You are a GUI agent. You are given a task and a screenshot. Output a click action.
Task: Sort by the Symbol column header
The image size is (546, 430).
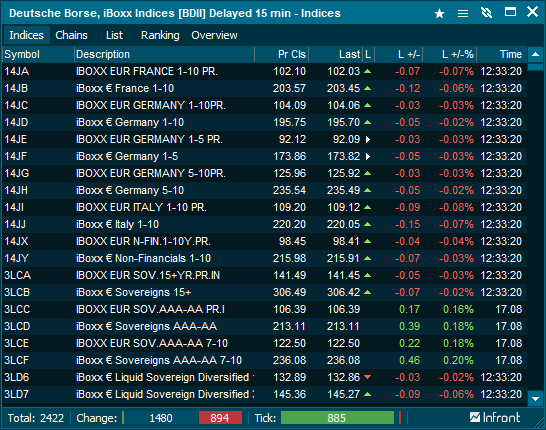38,54
